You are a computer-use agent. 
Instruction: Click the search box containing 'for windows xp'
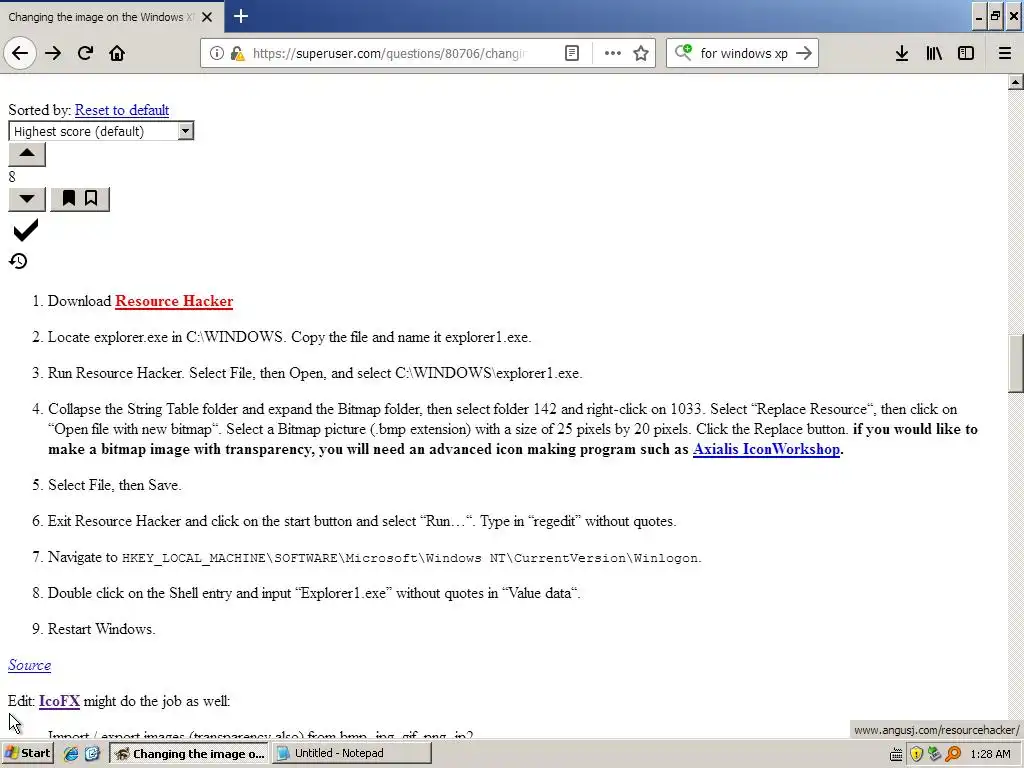[x=744, y=53]
